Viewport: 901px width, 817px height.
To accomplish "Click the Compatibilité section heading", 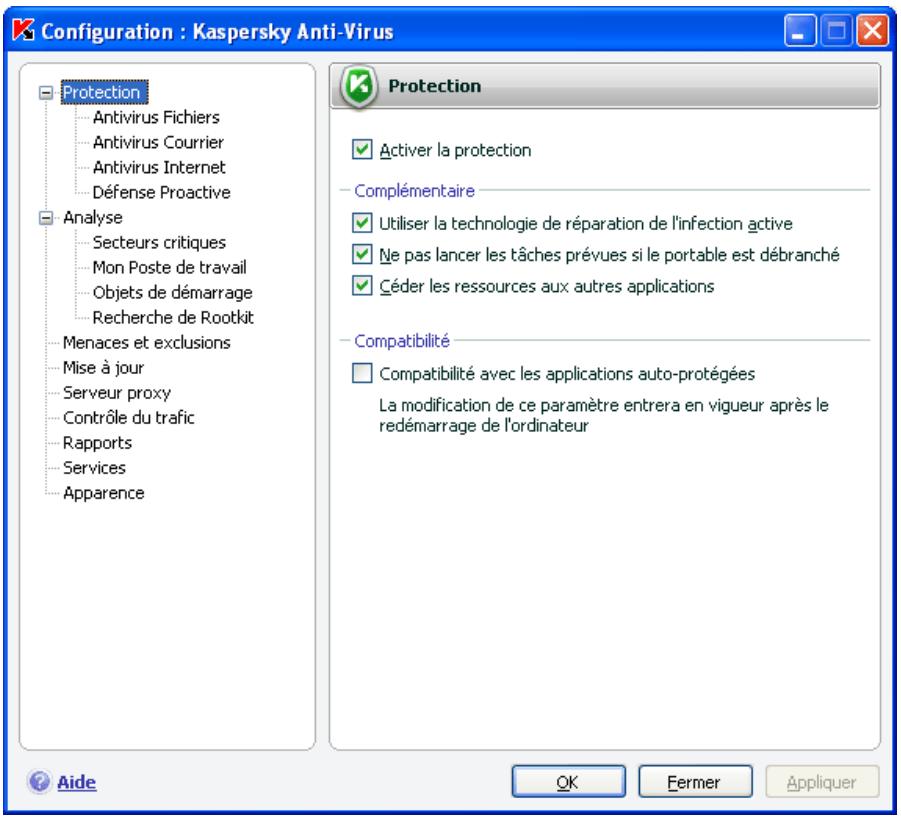I will 402,341.
